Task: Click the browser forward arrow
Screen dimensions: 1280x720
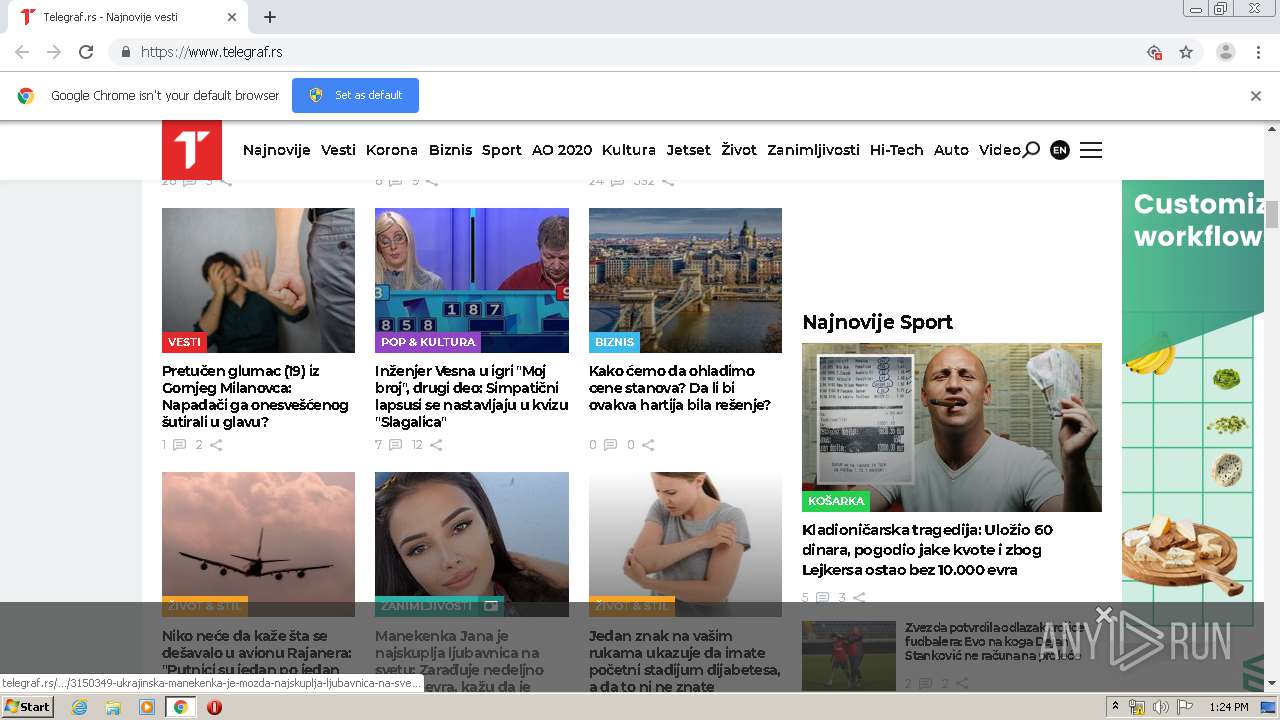Action: [x=54, y=52]
